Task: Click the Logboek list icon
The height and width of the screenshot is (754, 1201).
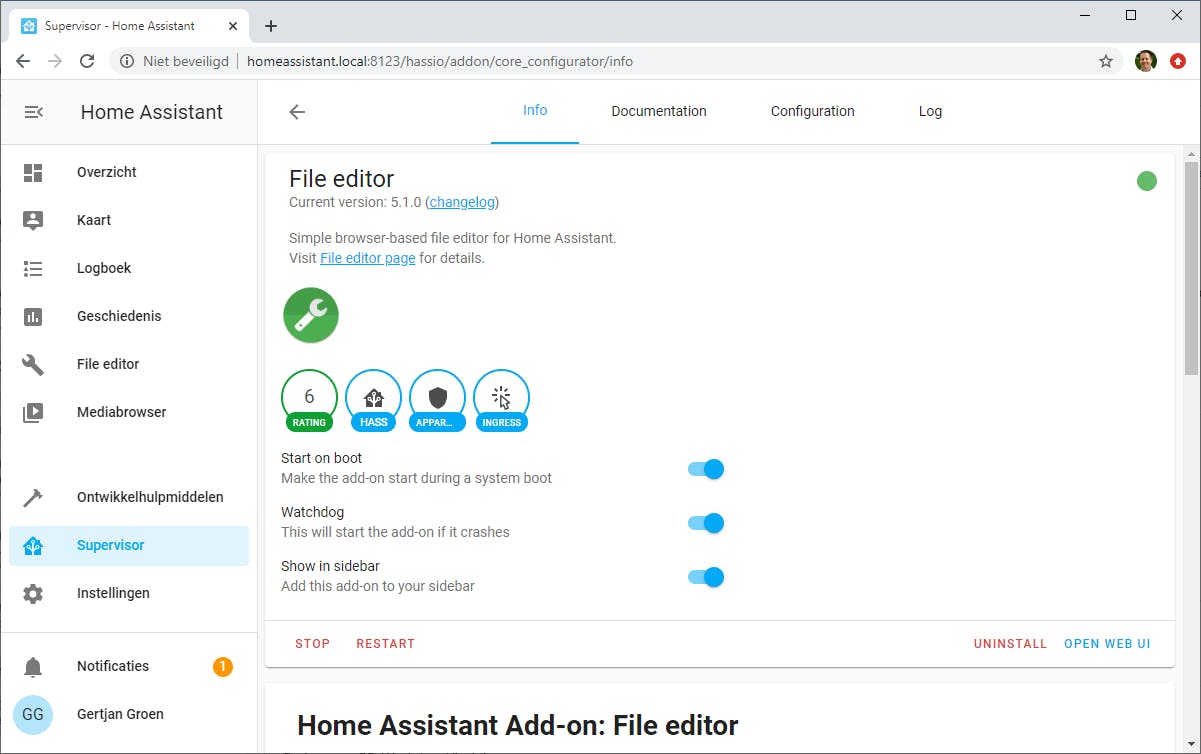Action: (x=33, y=268)
